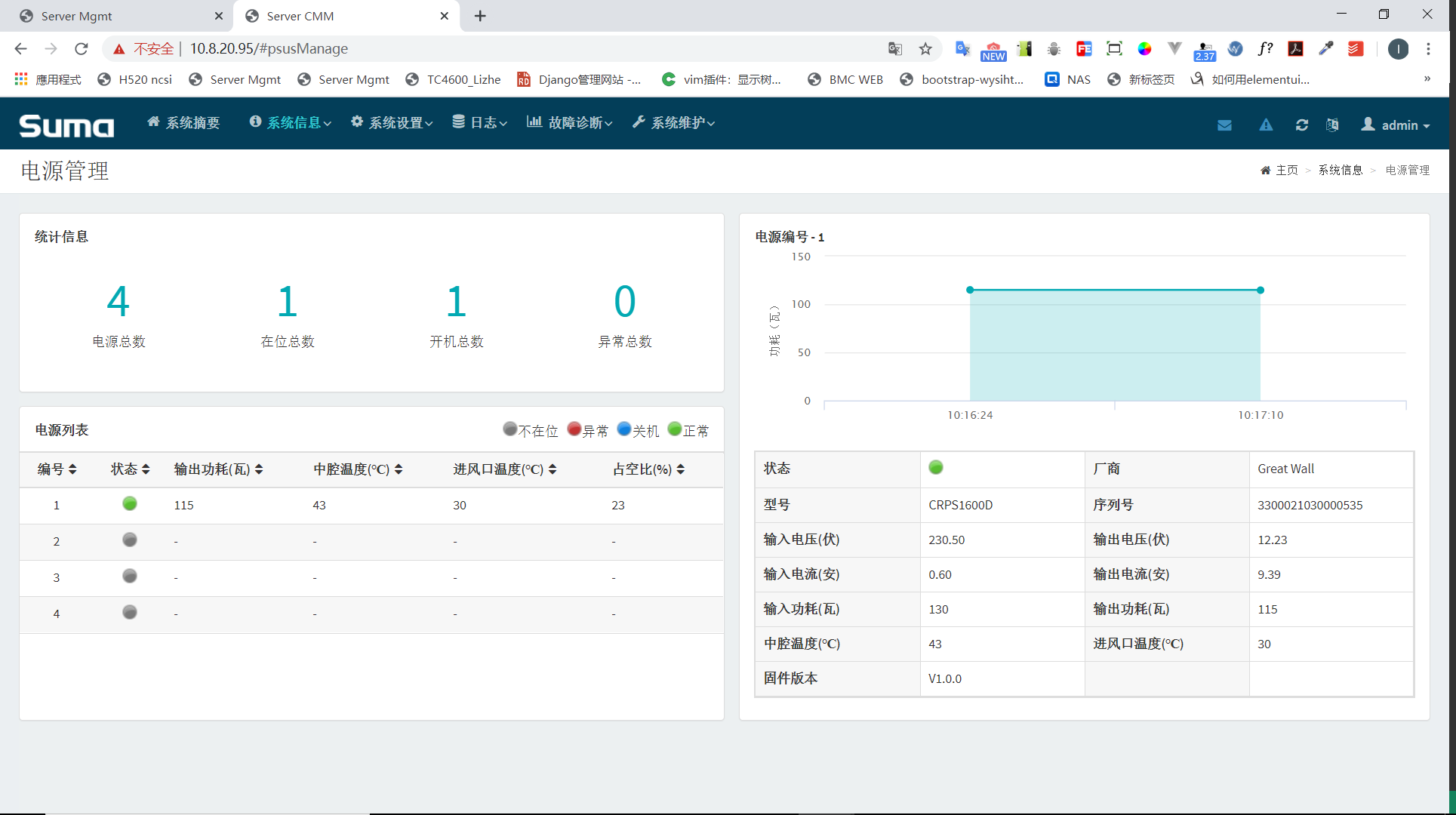Toggle the 异常 legend filter
Image resolution: width=1456 pixels, height=815 pixels.
tap(587, 430)
